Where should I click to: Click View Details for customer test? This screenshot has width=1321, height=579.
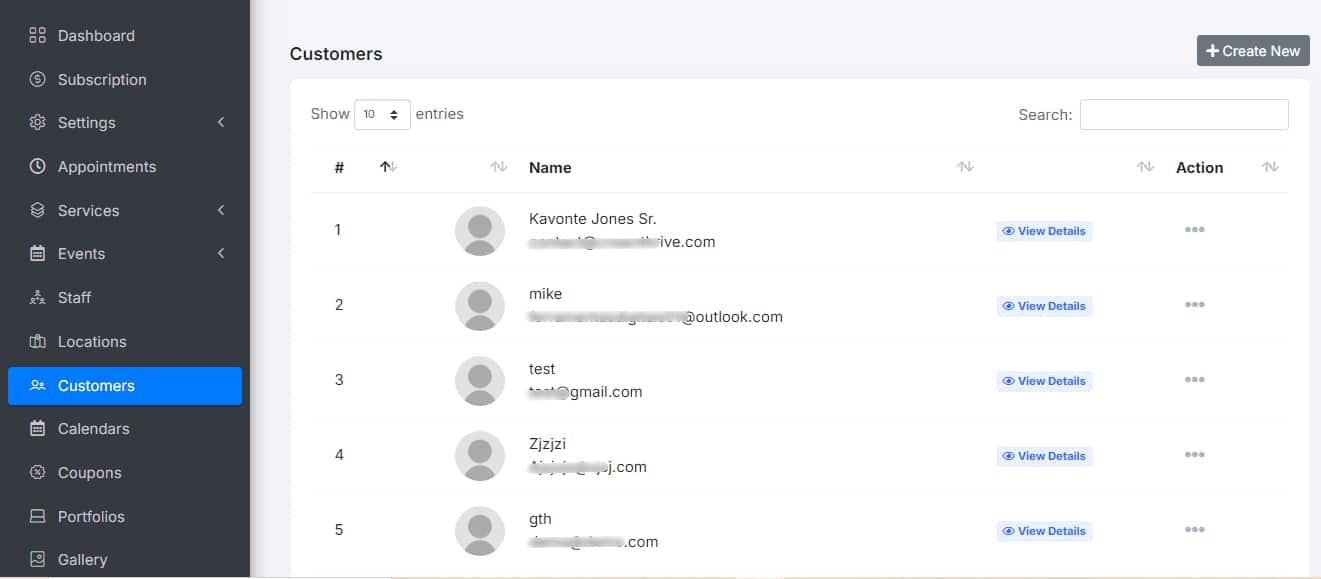click(x=1044, y=381)
